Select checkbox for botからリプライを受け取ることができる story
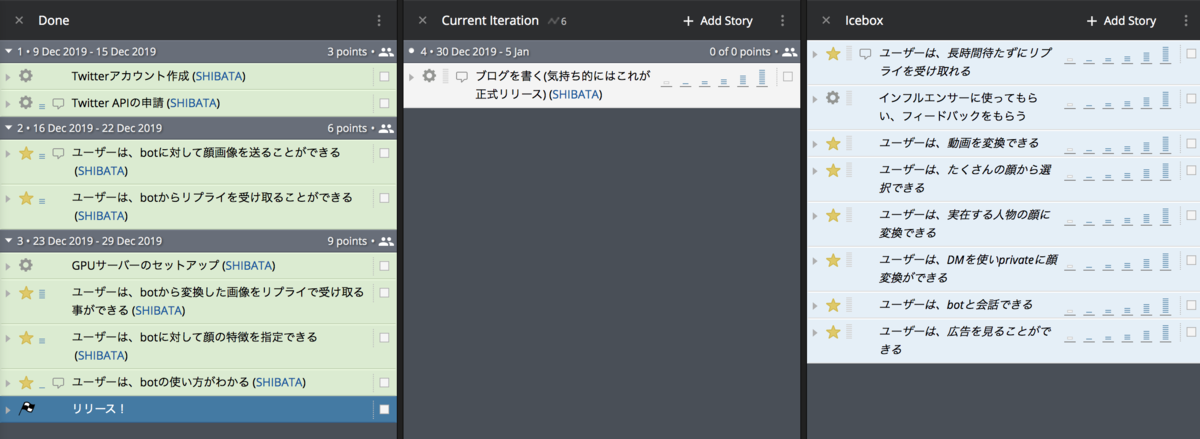The width and height of the screenshot is (1200, 439). (384, 198)
